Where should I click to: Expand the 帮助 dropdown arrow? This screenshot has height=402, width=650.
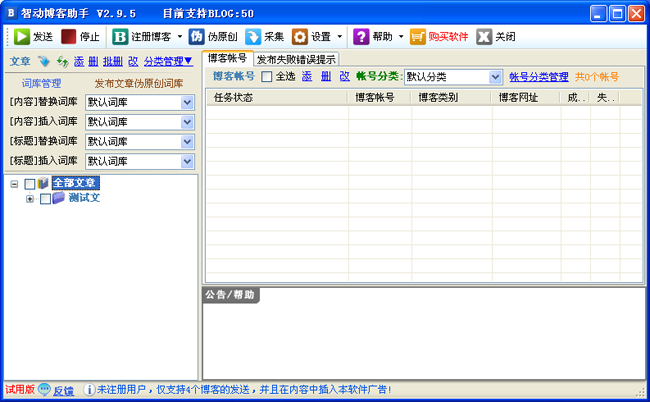tap(401, 37)
